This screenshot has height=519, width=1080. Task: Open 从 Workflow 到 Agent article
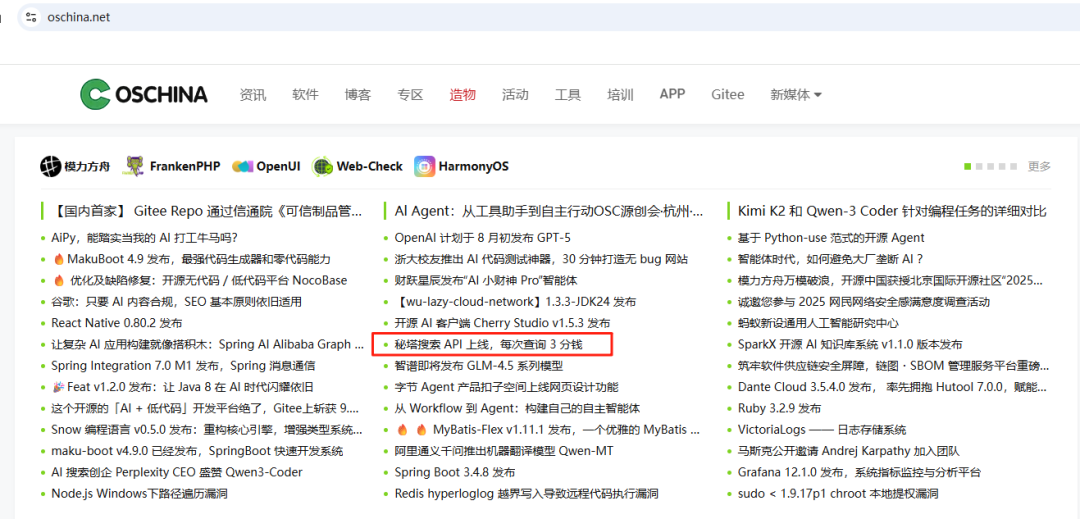[517, 409]
